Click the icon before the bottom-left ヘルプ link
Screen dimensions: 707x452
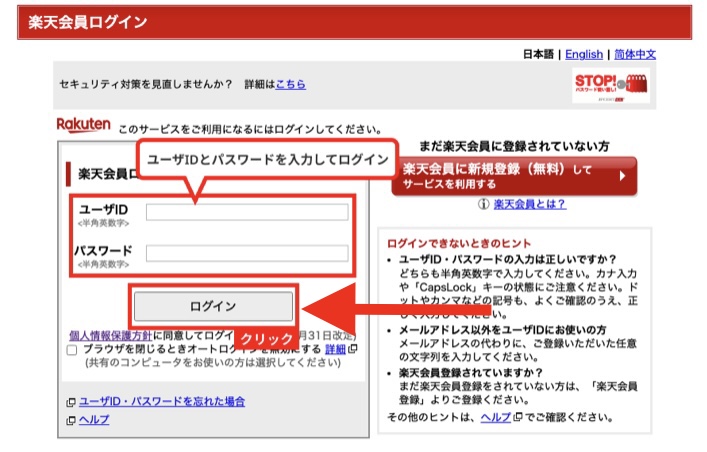click(71, 420)
